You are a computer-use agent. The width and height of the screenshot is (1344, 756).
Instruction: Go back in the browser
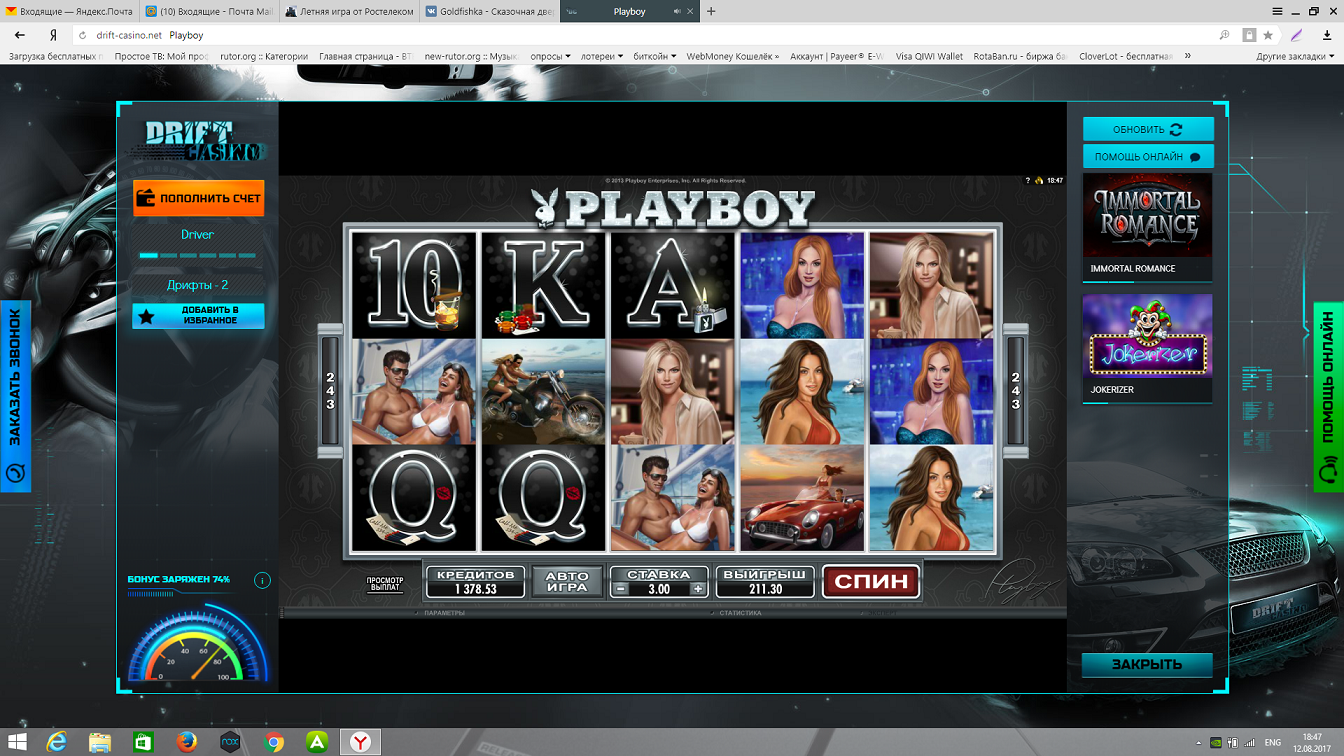[19, 35]
